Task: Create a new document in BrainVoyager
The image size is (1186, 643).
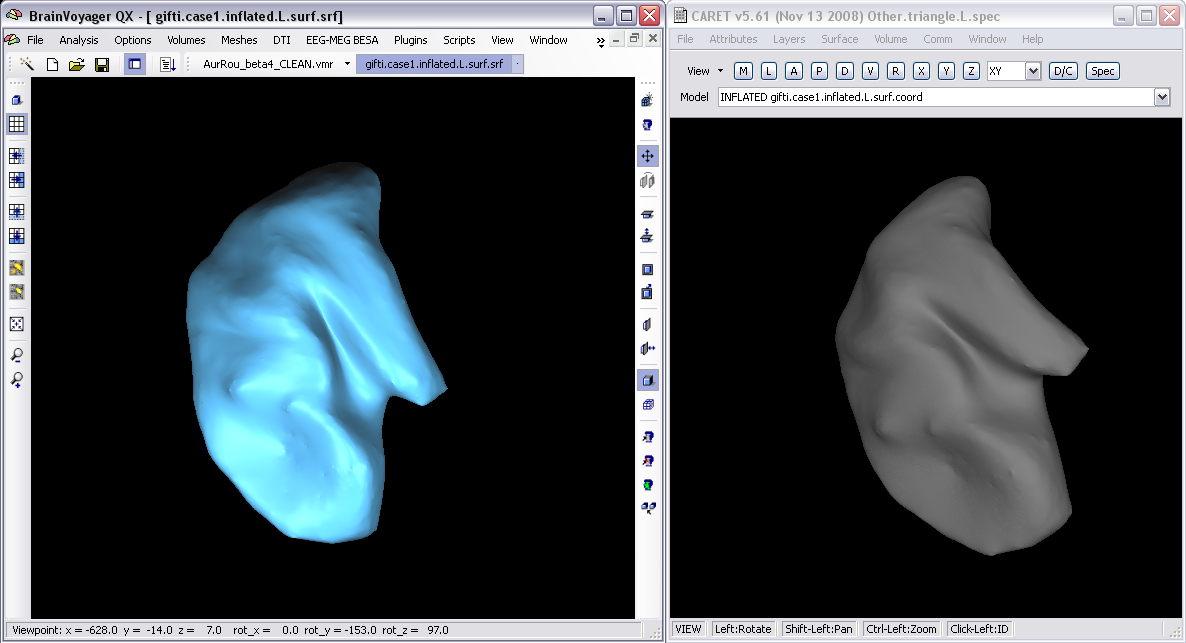Action: [x=52, y=64]
